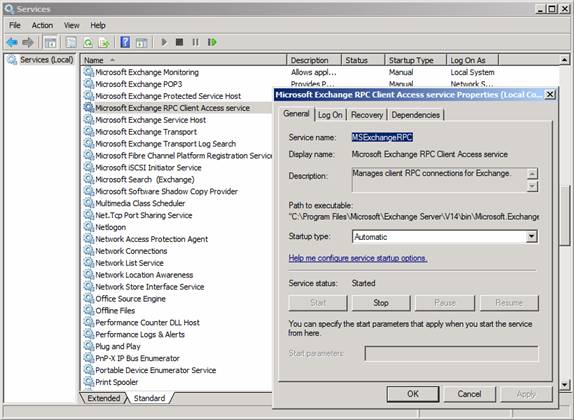Click the gear icon of Microsoft Exchange Monitoring
The height and width of the screenshot is (420, 574).
[88, 72]
